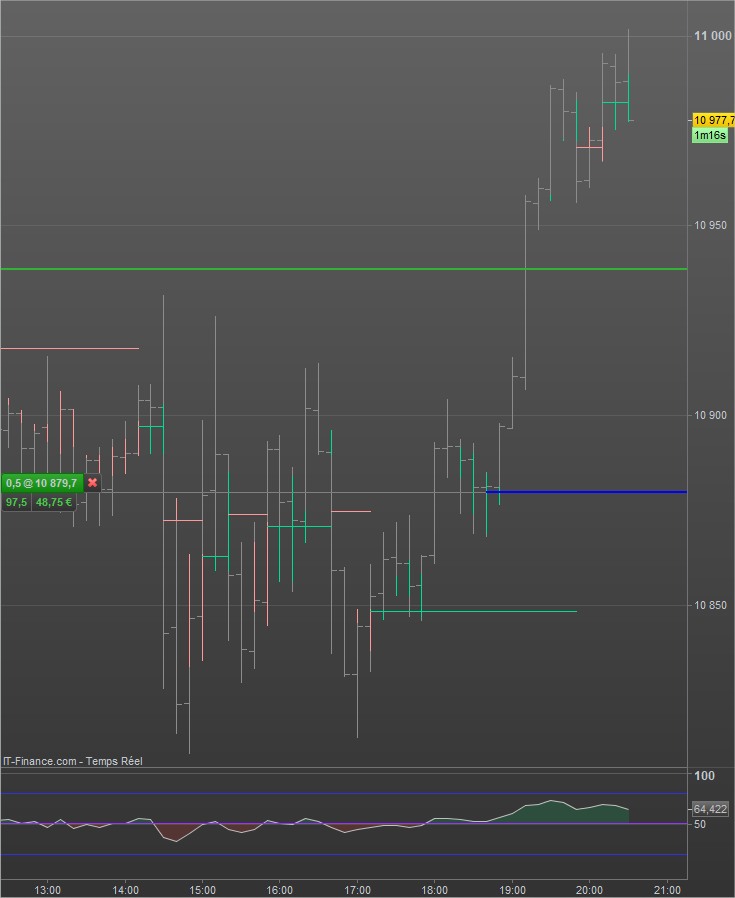Click the IT-Finance.com - Temps Réel text

tap(73, 761)
